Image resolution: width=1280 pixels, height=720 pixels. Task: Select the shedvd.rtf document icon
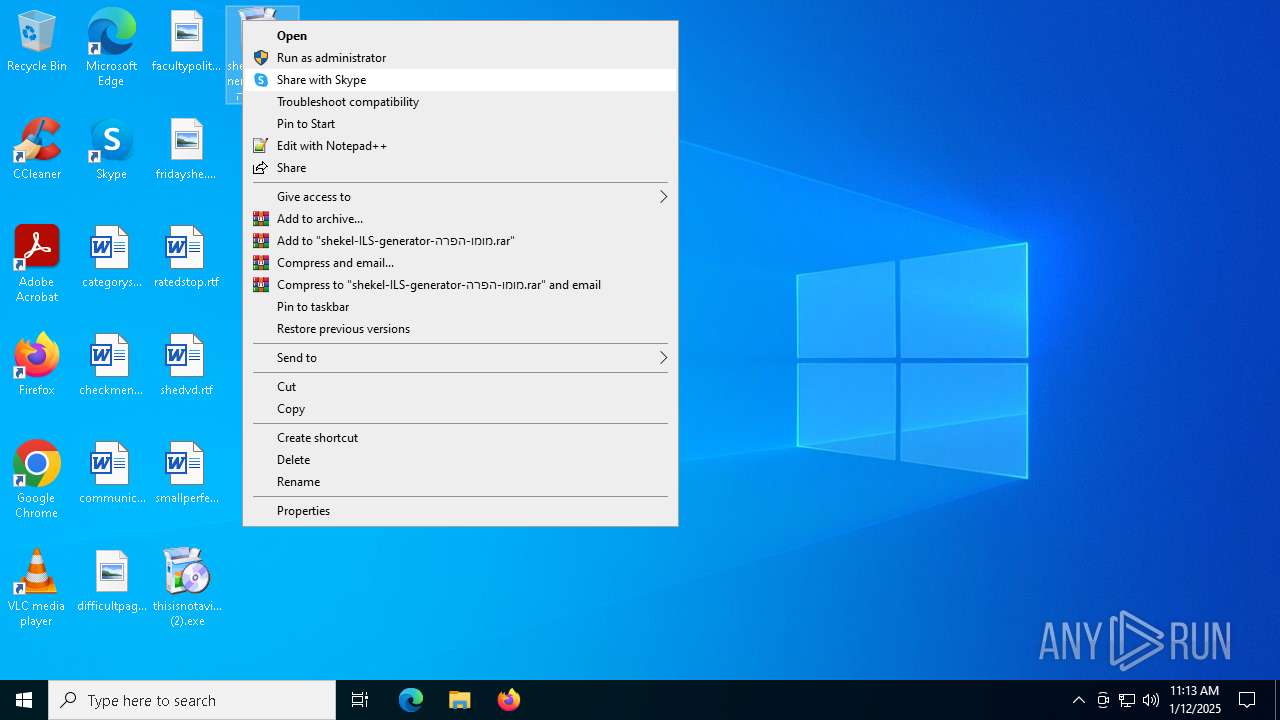point(186,366)
